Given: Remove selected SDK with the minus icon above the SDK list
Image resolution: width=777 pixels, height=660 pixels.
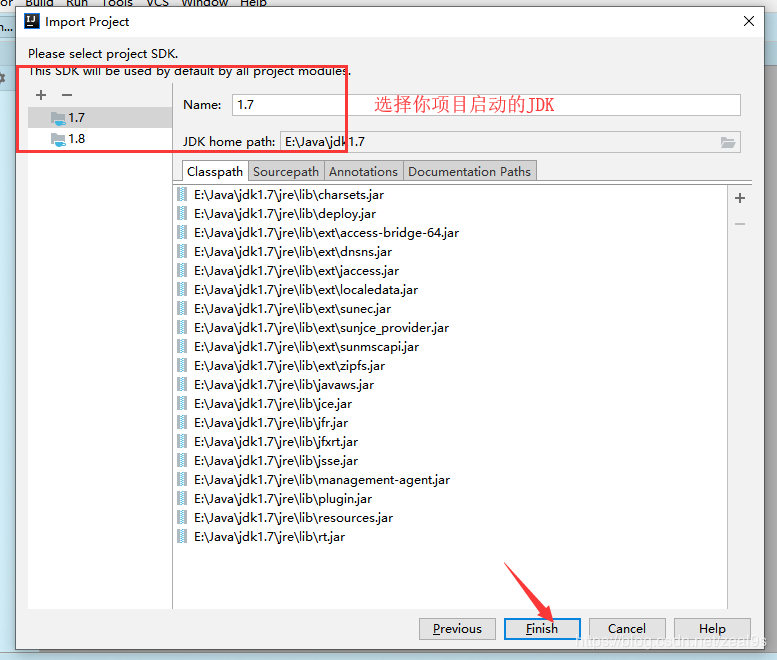Looking at the screenshot, I should click(67, 95).
